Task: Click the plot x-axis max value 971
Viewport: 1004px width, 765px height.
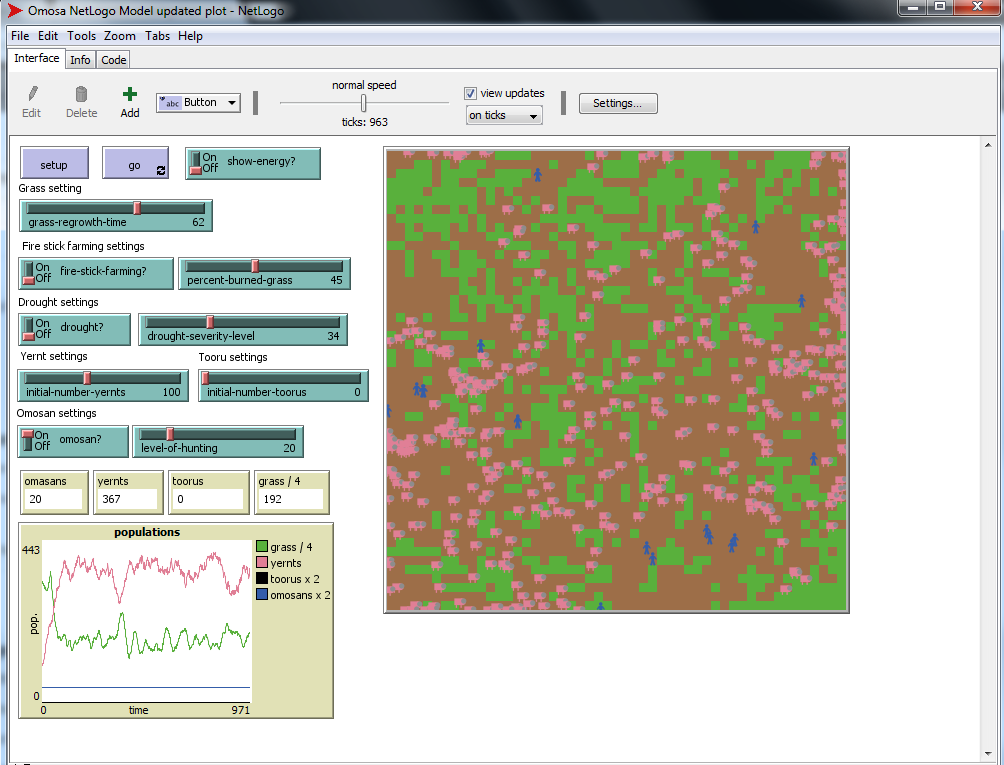Action: click(x=241, y=710)
